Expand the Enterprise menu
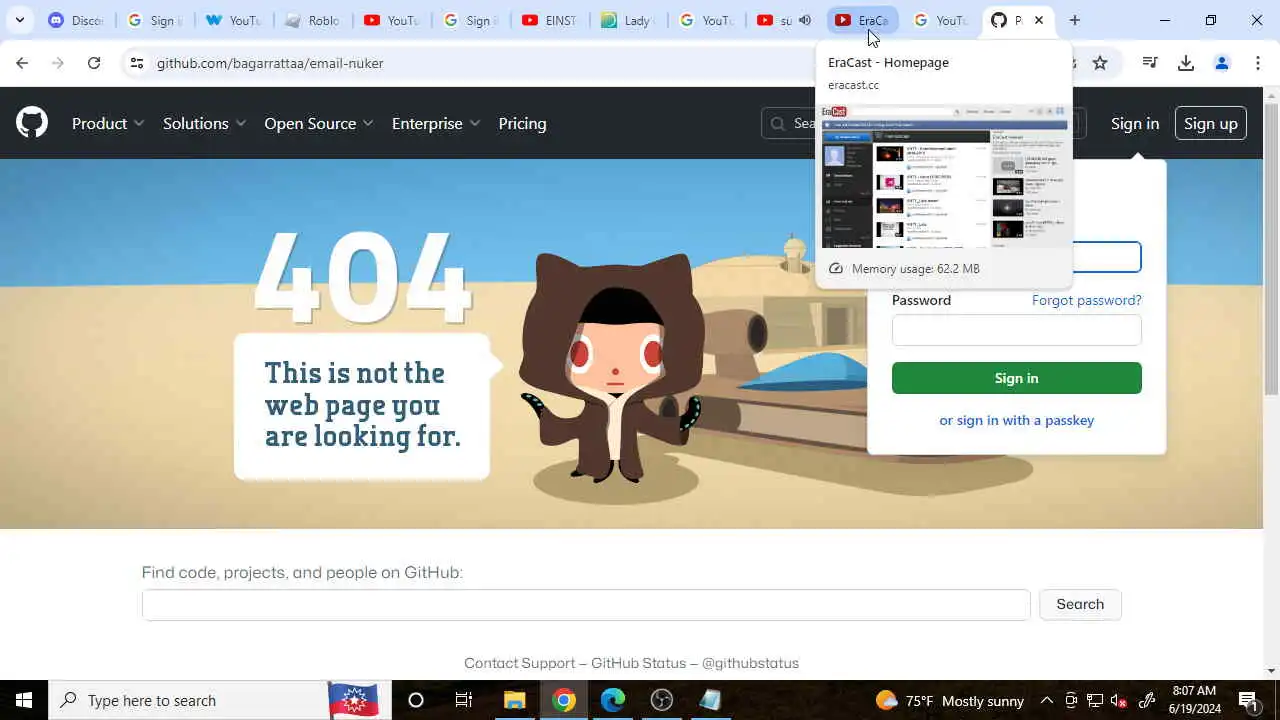1280x720 pixels. pos(436,123)
